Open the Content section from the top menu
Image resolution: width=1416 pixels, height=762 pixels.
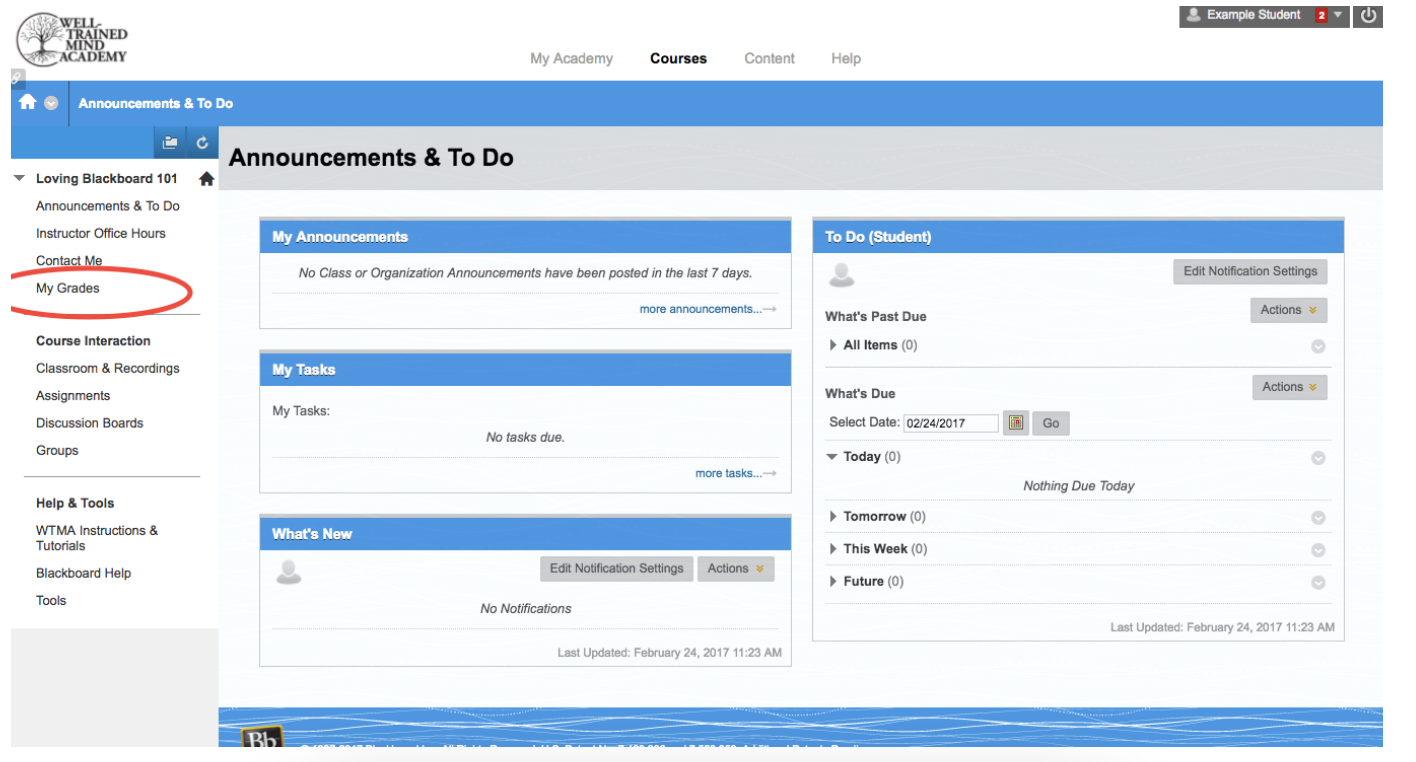point(769,58)
